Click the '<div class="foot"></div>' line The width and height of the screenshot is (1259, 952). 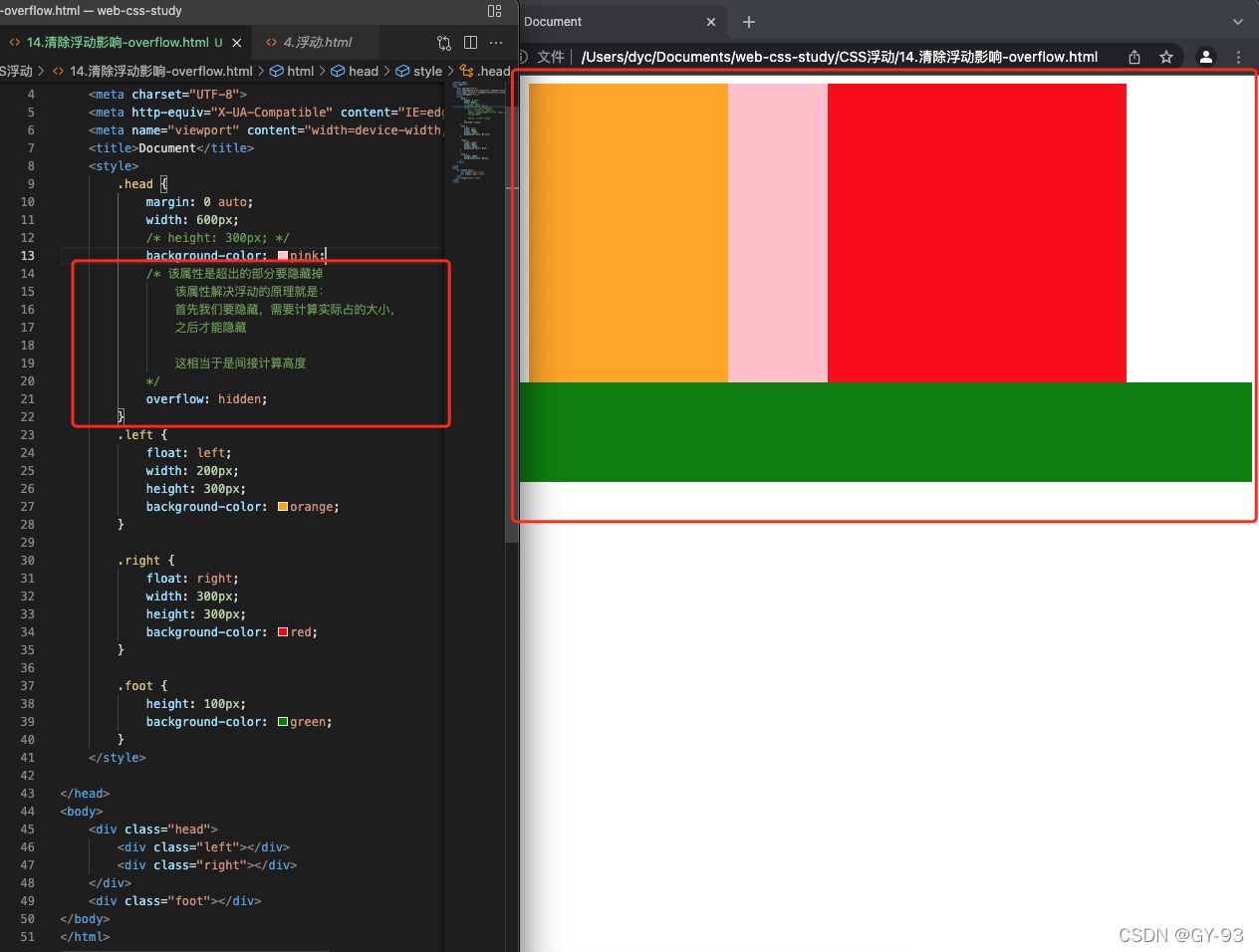[x=175, y=901]
